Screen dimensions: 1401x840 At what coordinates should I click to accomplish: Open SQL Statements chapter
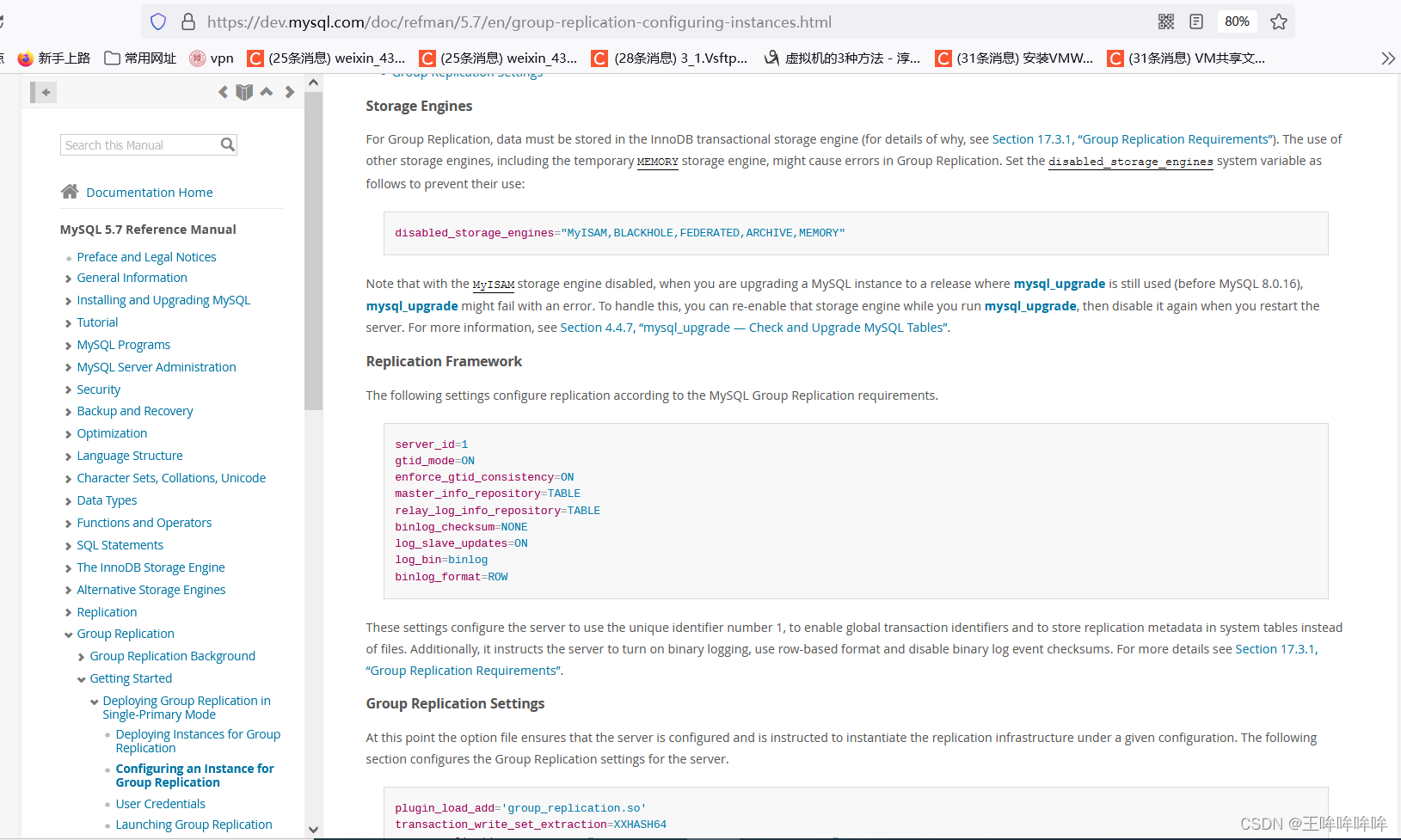click(x=120, y=545)
